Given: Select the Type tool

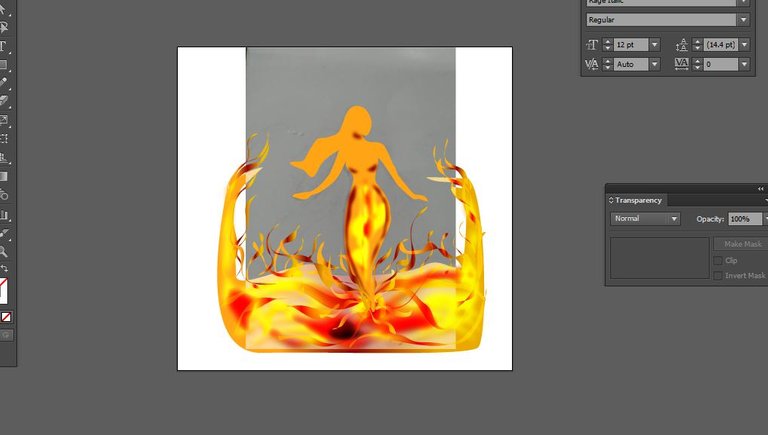Looking at the screenshot, I should pyautogui.click(x=3, y=46).
